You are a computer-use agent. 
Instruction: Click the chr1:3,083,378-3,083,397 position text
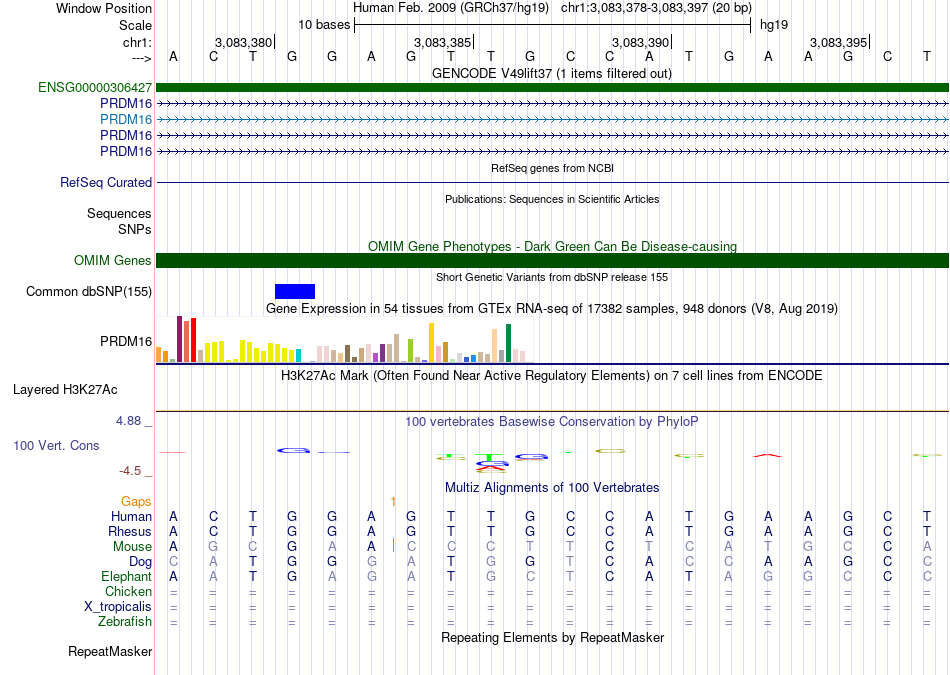(656, 8)
